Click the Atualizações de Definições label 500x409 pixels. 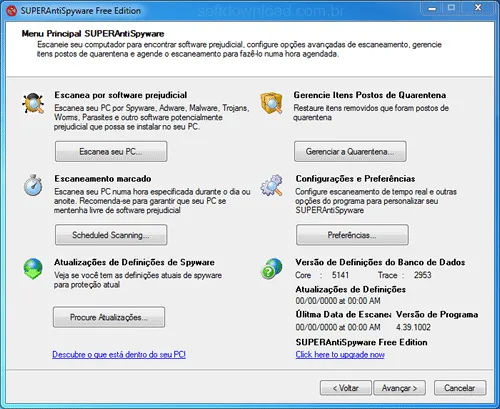tap(351, 289)
